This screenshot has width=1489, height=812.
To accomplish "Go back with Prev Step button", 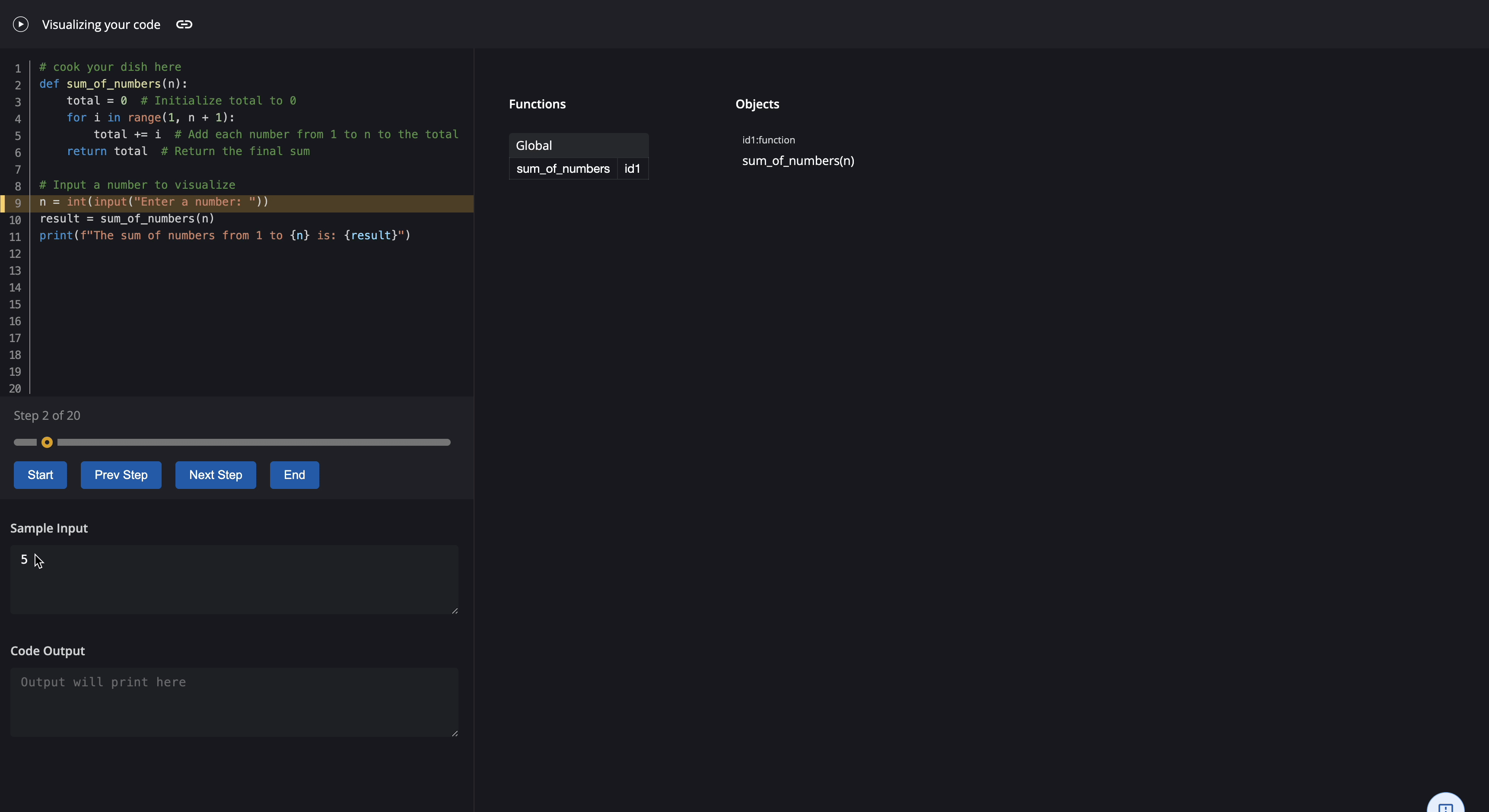I will tap(121, 475).
